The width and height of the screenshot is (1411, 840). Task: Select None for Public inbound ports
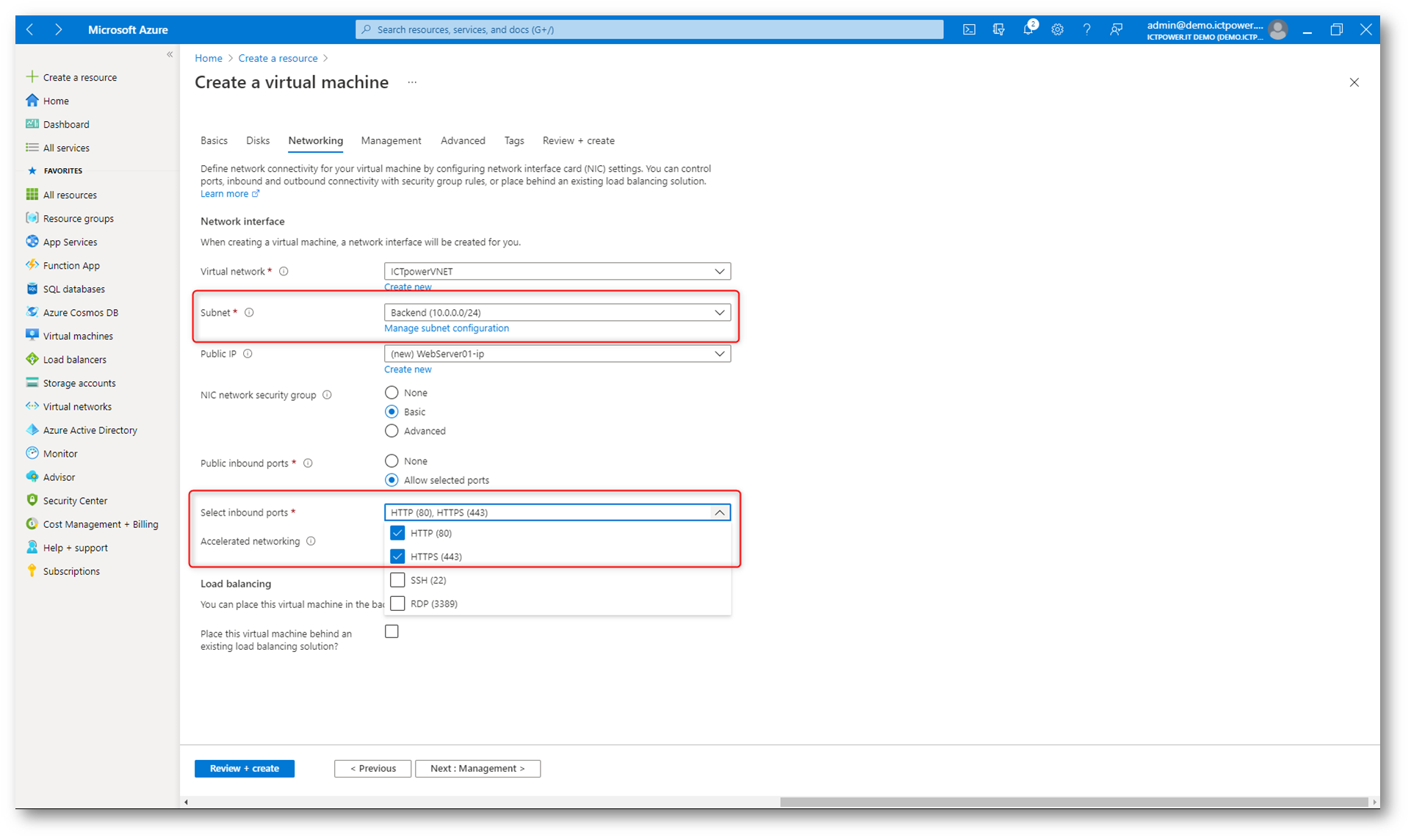[391, 460]
